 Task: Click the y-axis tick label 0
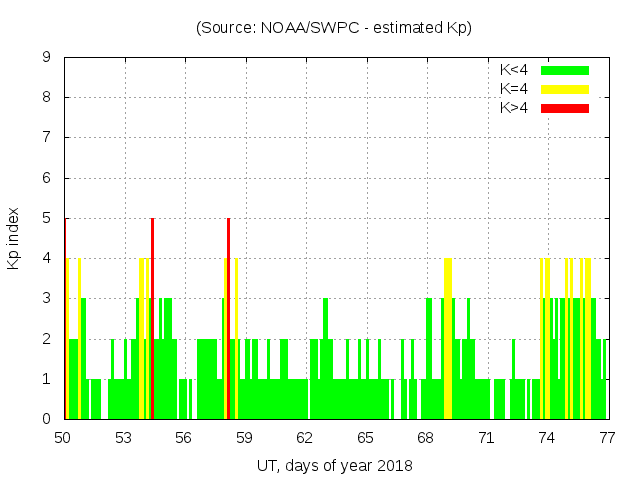(47, 419)
